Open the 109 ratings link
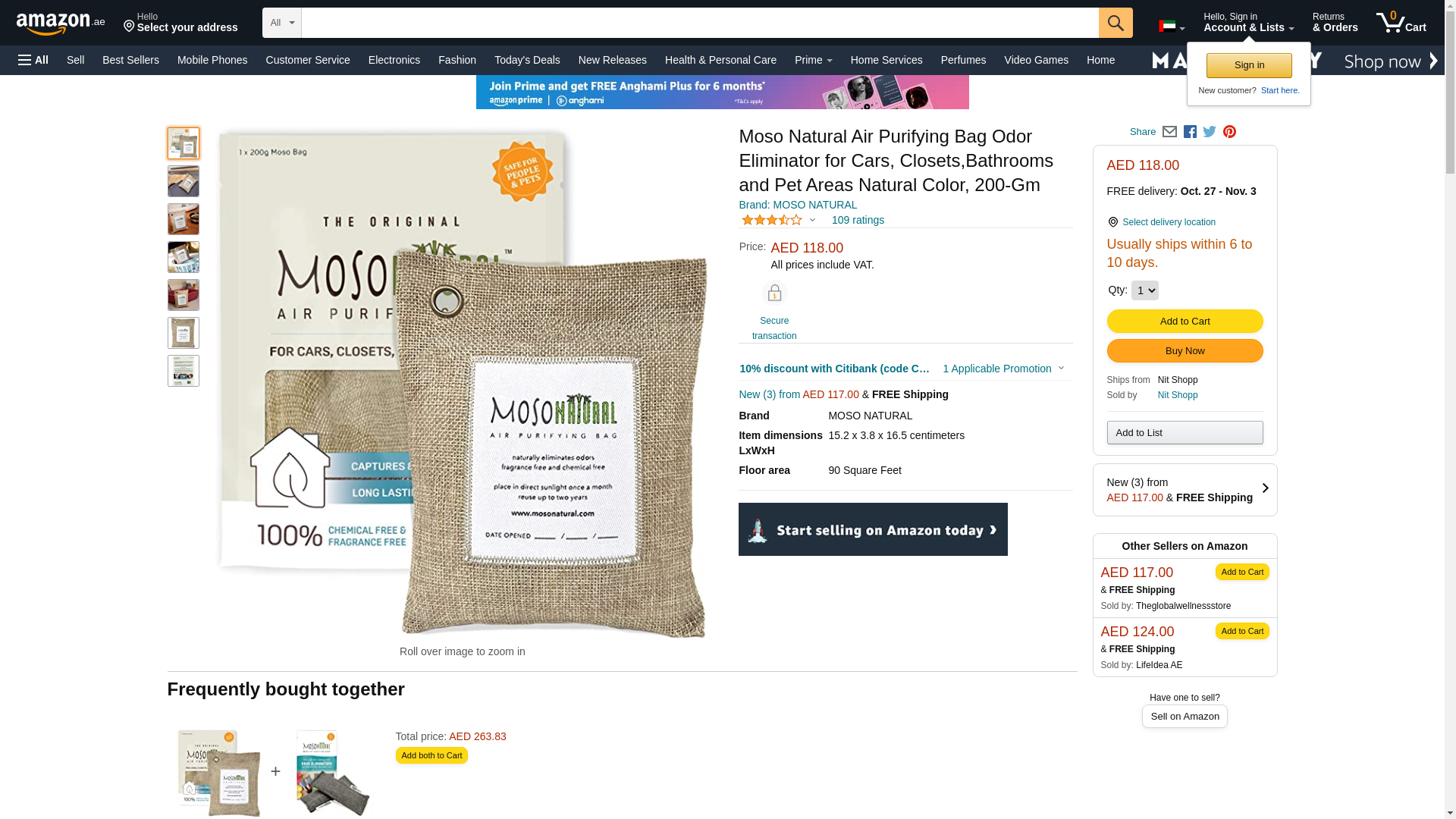This screenshot has width=1456, height=819. (858, 220)
